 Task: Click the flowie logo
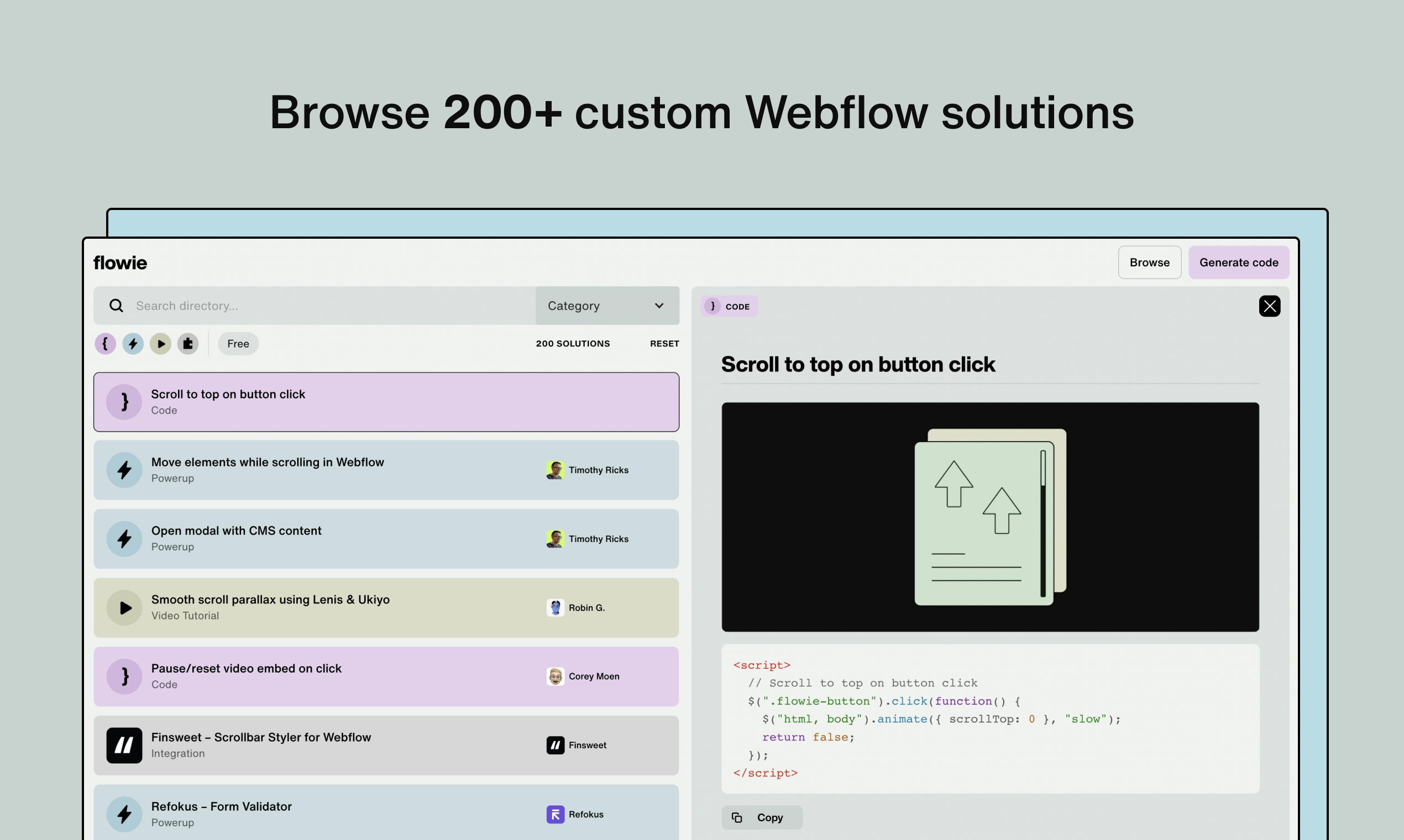click(120, 262)
